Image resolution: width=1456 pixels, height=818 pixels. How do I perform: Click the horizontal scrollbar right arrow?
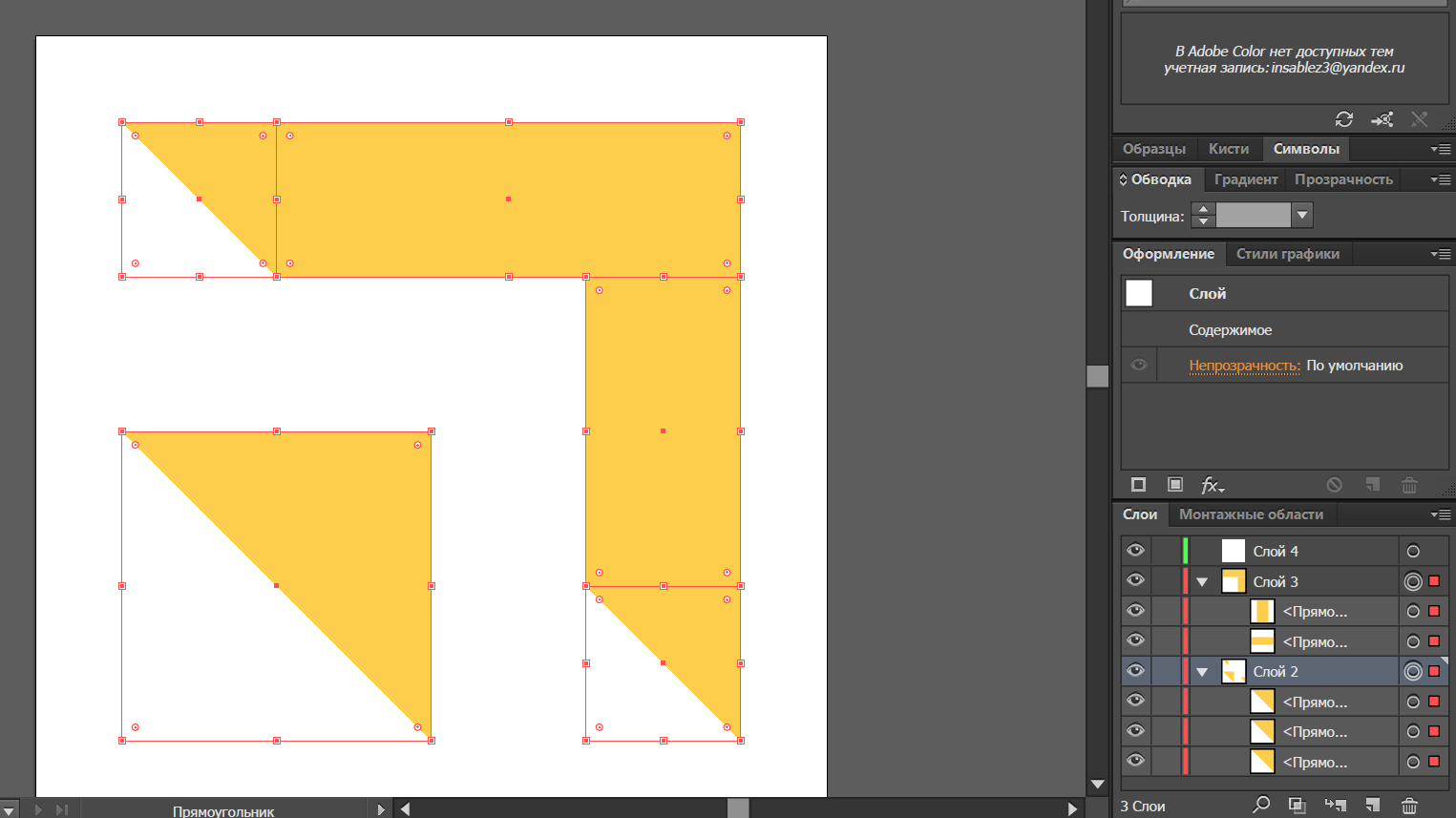1073,809
